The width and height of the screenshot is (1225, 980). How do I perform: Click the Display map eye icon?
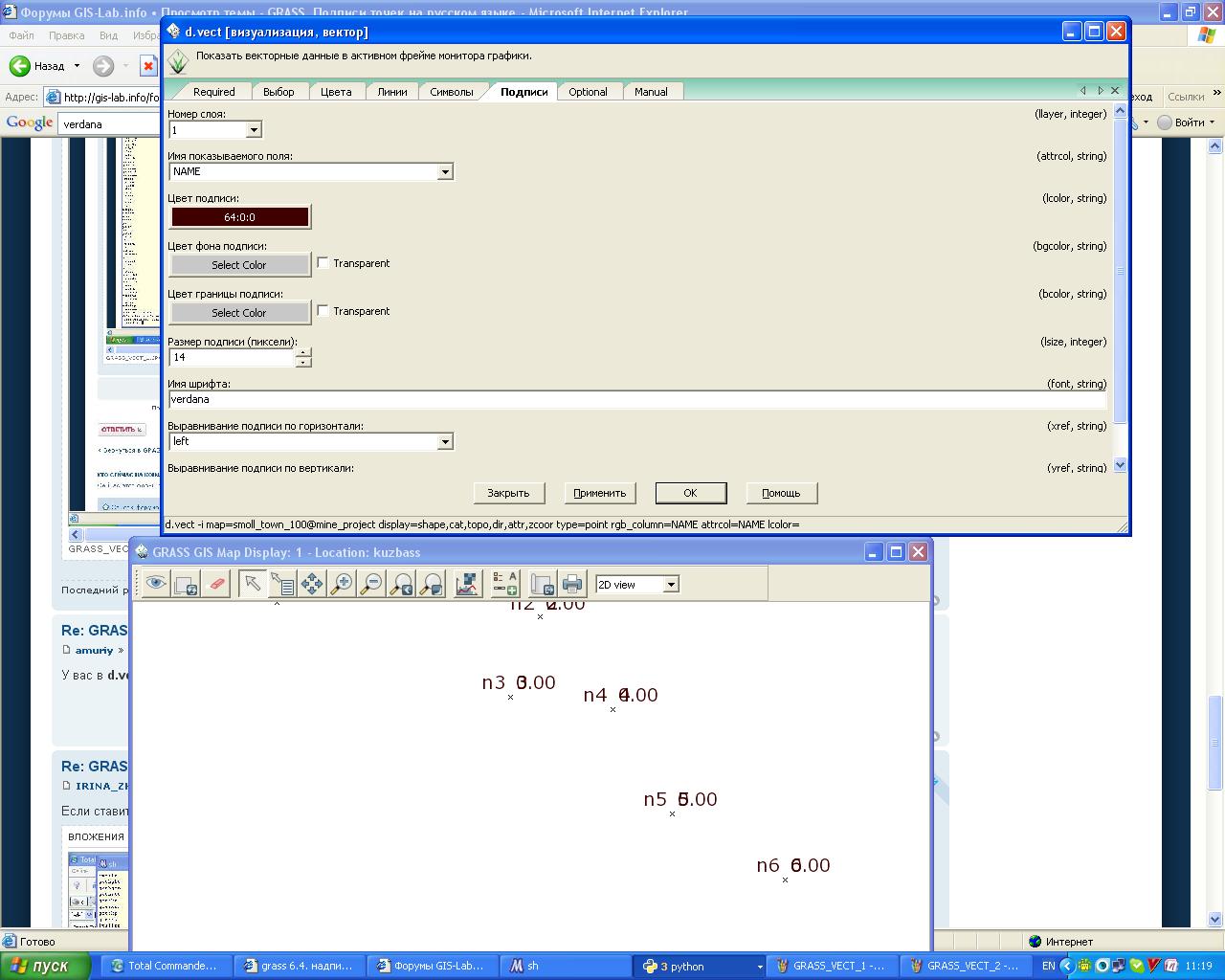pos(156,584)
